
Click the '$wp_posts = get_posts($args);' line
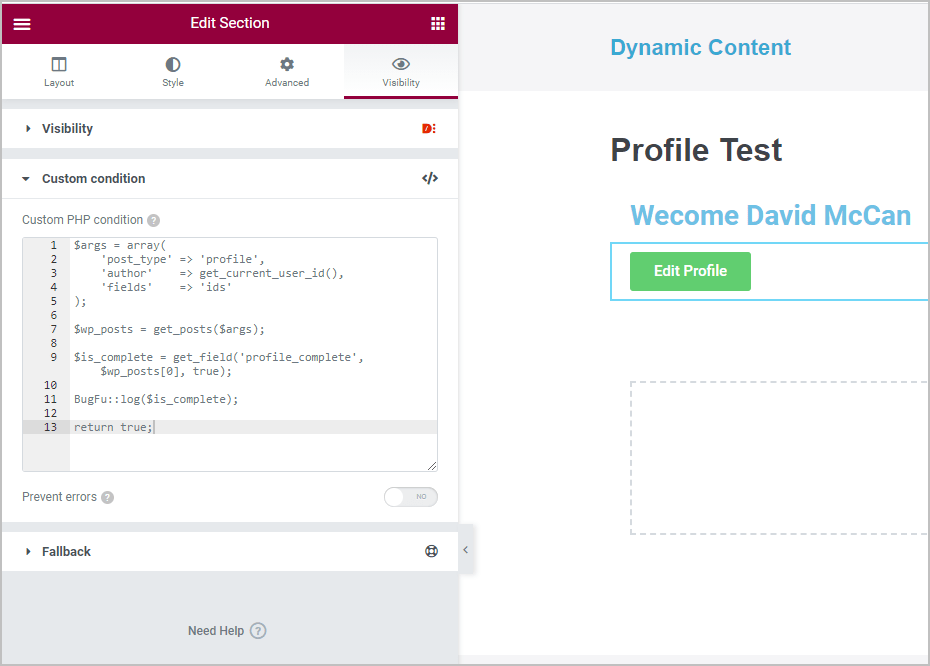click(x=169, y=329)
